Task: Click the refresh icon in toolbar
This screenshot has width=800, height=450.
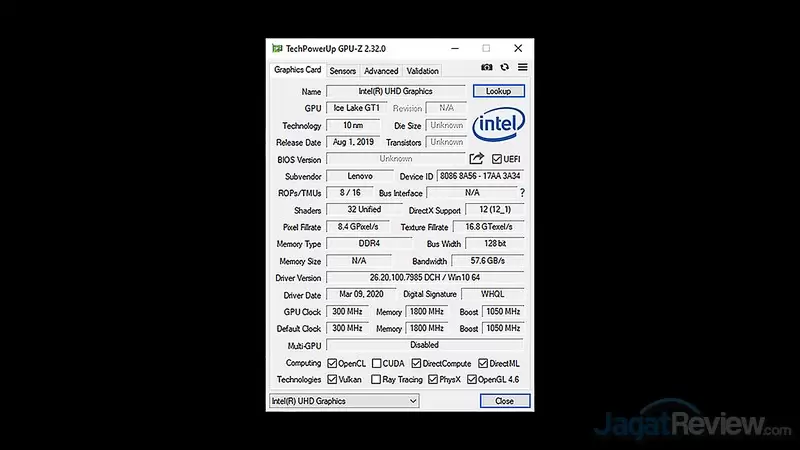Action: 505,67
